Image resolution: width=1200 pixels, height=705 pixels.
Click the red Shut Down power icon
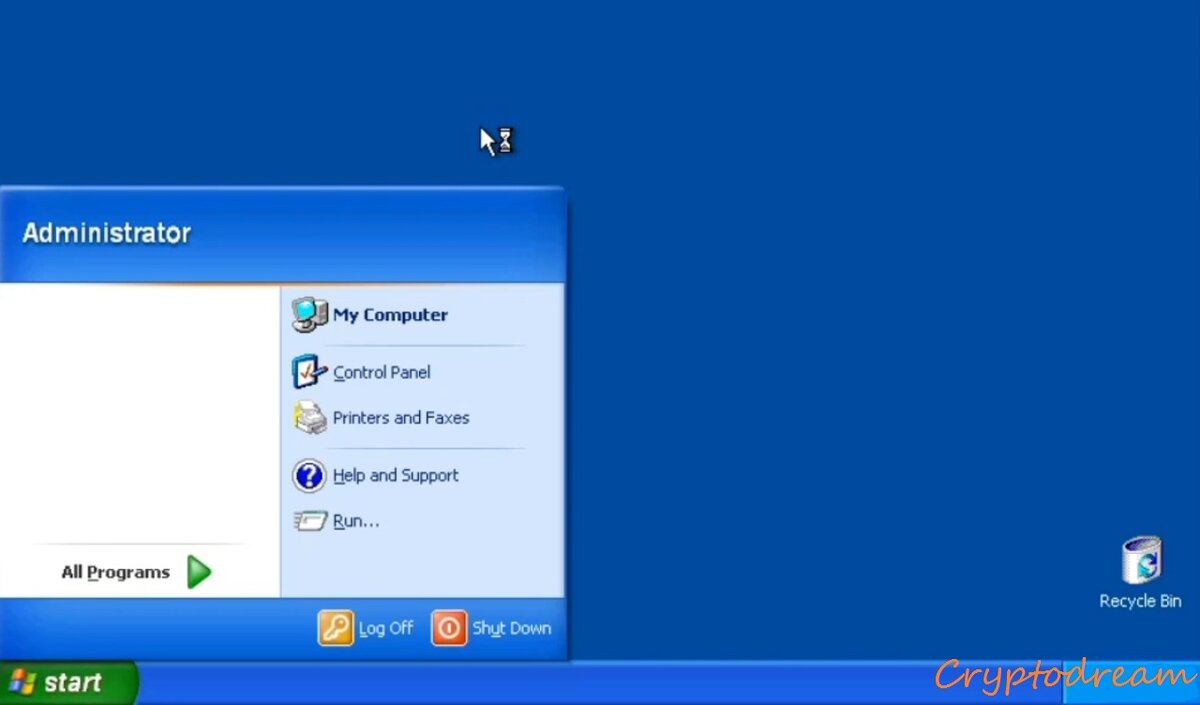pos(449,628)
